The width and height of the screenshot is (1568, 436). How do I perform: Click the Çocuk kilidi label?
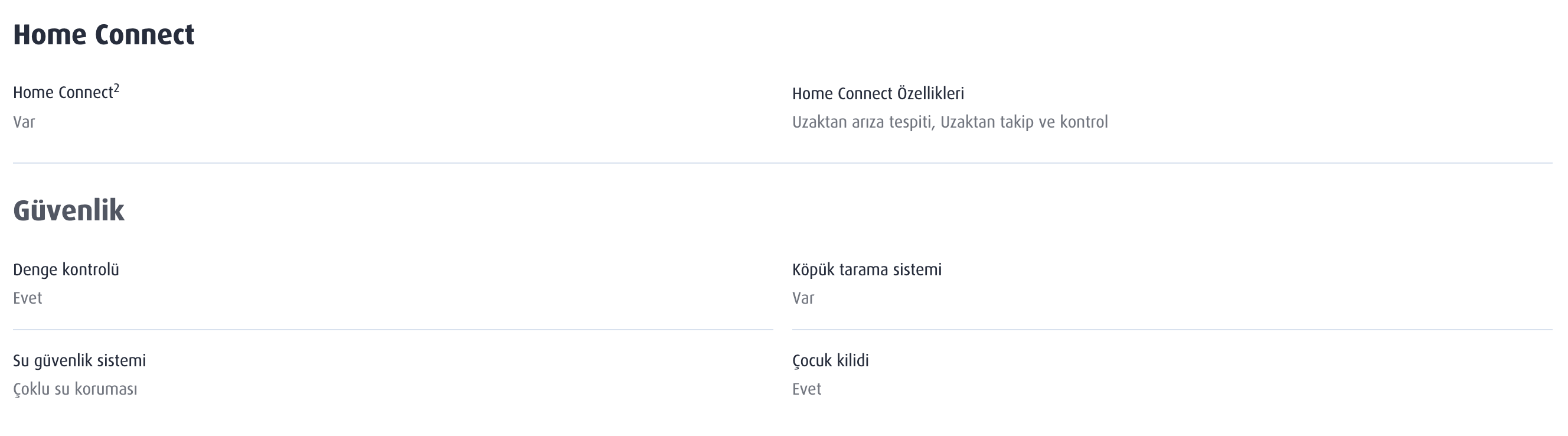(830, 361)
